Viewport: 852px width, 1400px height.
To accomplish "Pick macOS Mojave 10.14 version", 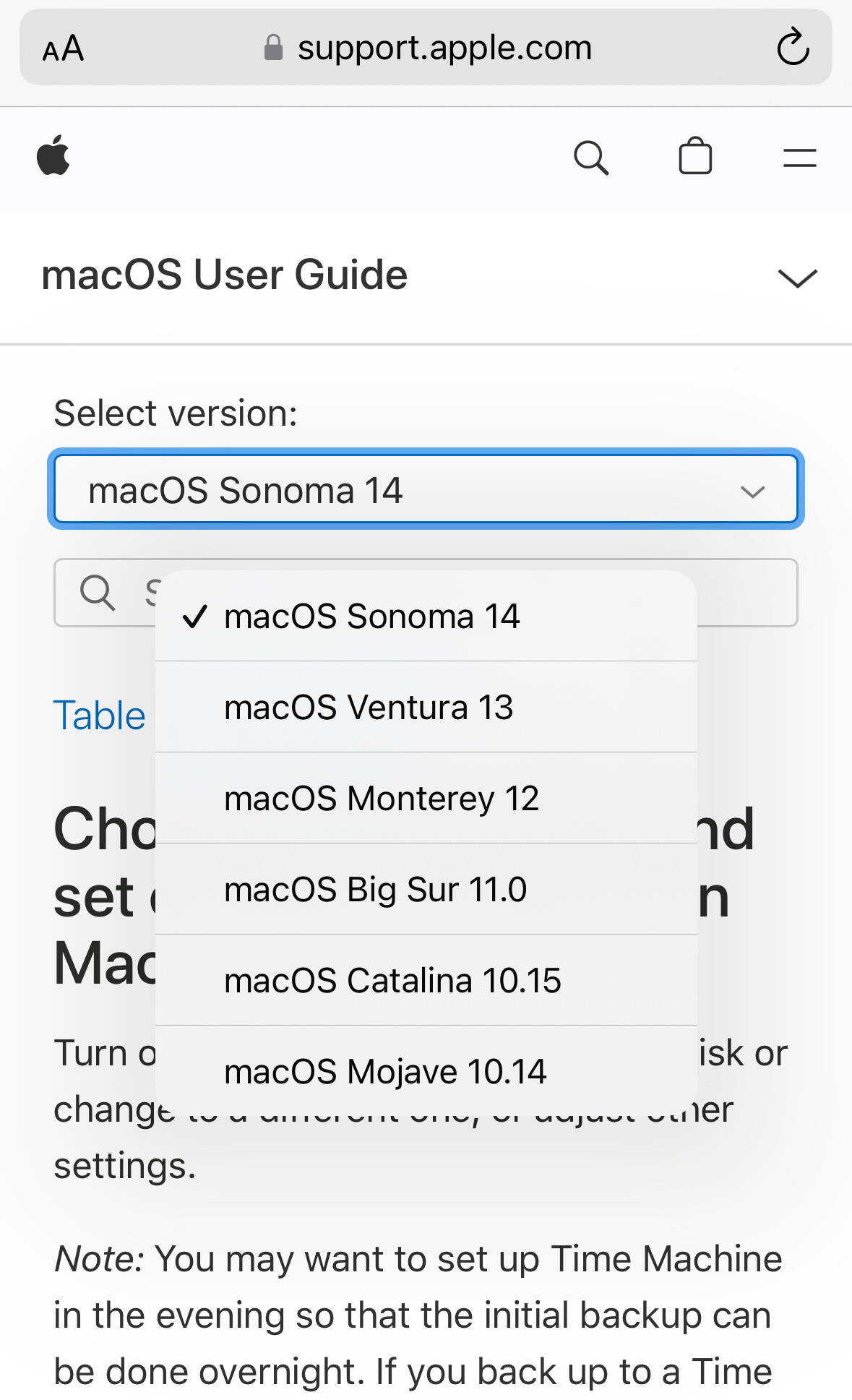I will click(x=385, y=1072).
